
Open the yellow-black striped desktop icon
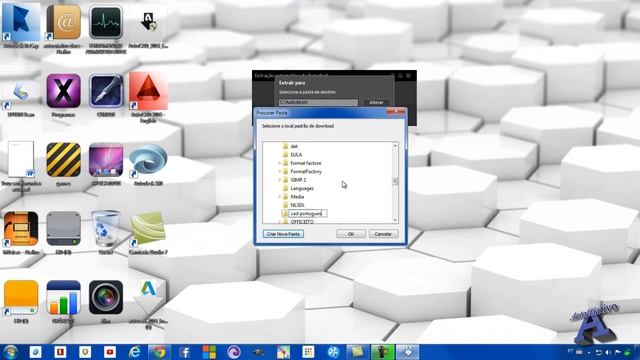[63, 160]
